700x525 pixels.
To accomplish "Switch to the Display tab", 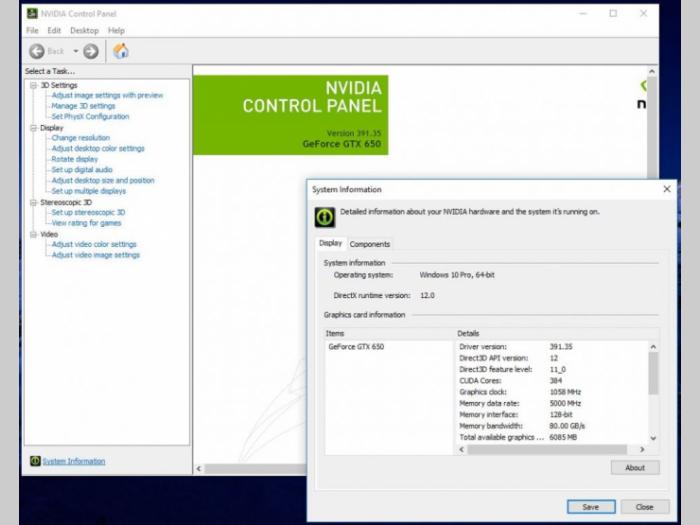I will [x=330, y=243].
